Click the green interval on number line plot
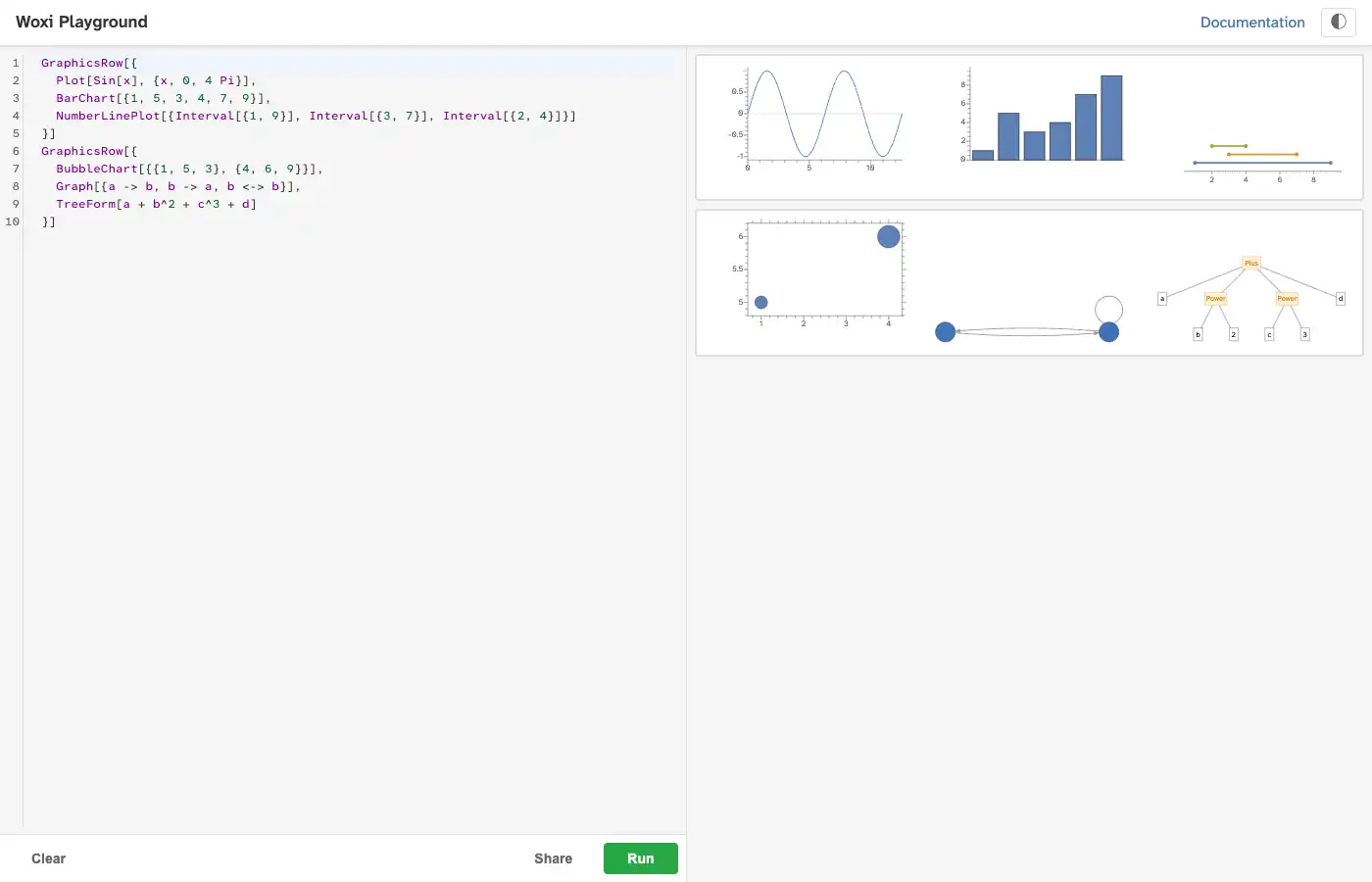This screenshot has width=1372, height=882. point(1229,146)
